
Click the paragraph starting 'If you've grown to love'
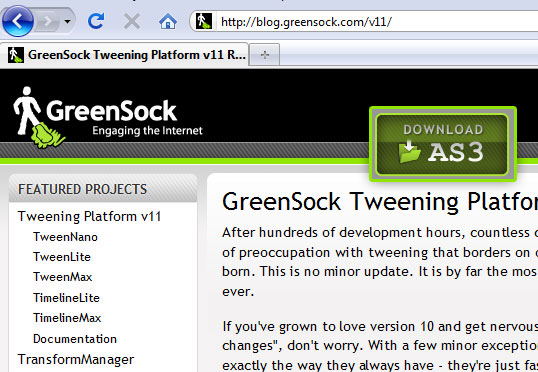[x=380, y=346]
